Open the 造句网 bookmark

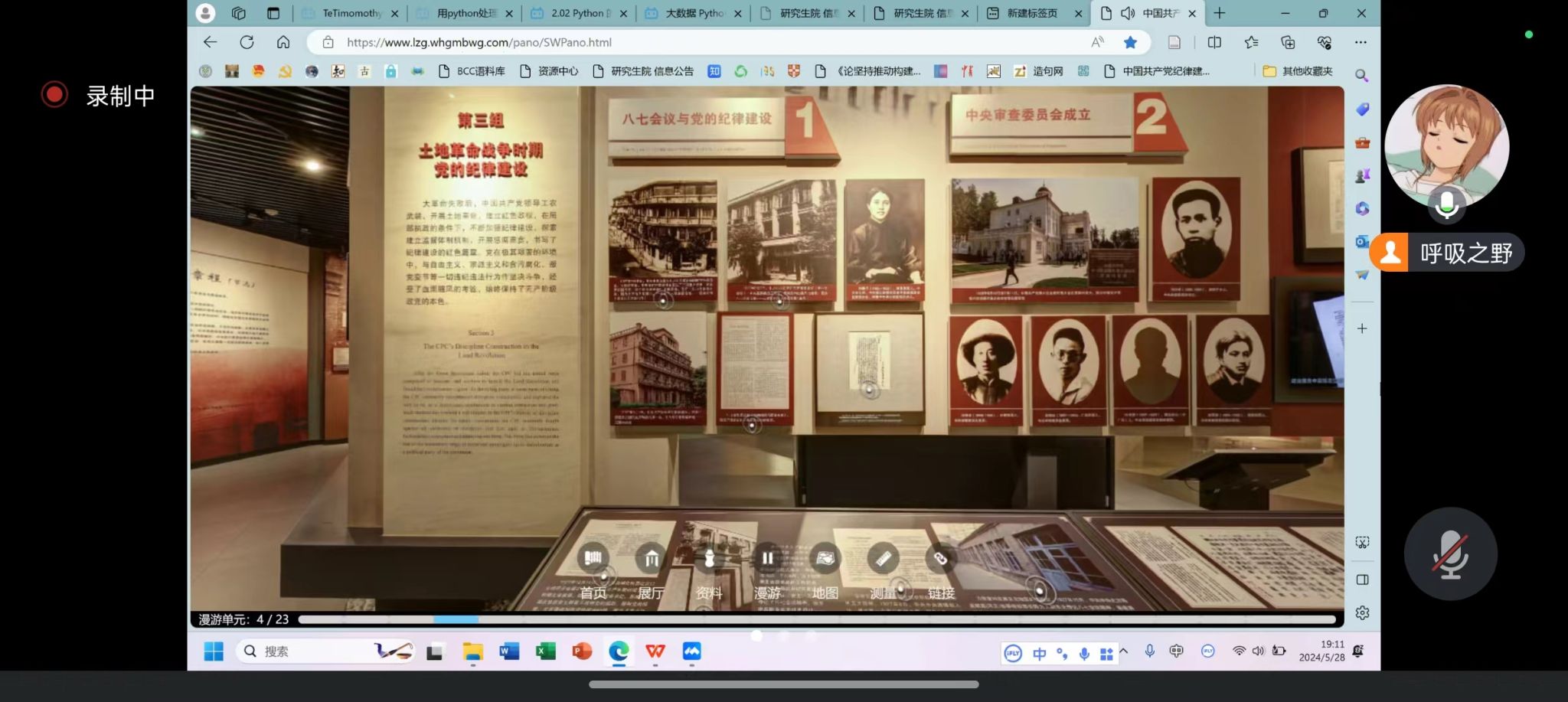tap(1039, 71)
